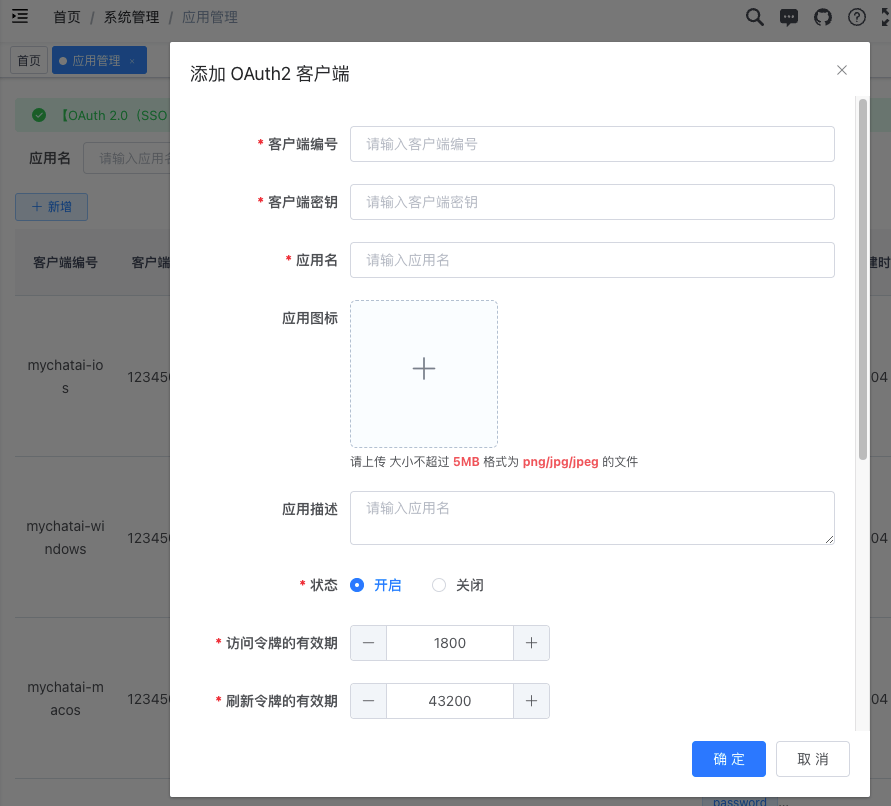Screen dimensions: 891x806
Task: Focus the 应用名 input in dialog
Action: (x=592, y=260)
